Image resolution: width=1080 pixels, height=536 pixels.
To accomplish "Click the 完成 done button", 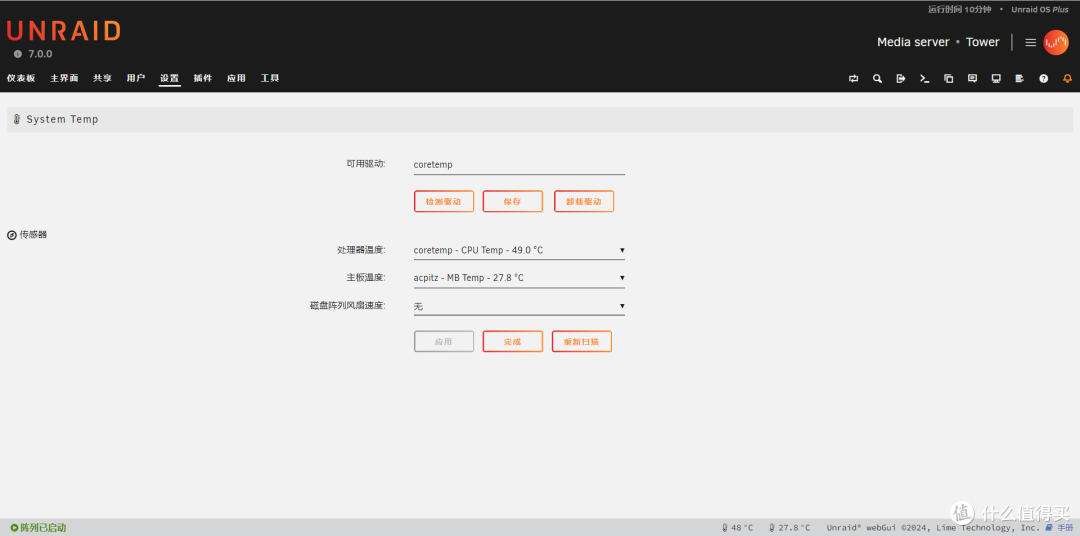I will pos(512,342).
